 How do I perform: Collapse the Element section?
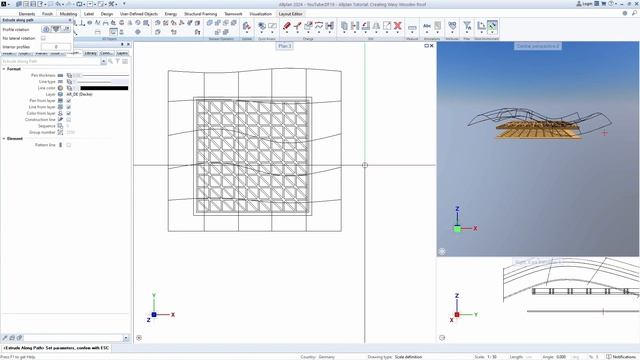point(4,139)
